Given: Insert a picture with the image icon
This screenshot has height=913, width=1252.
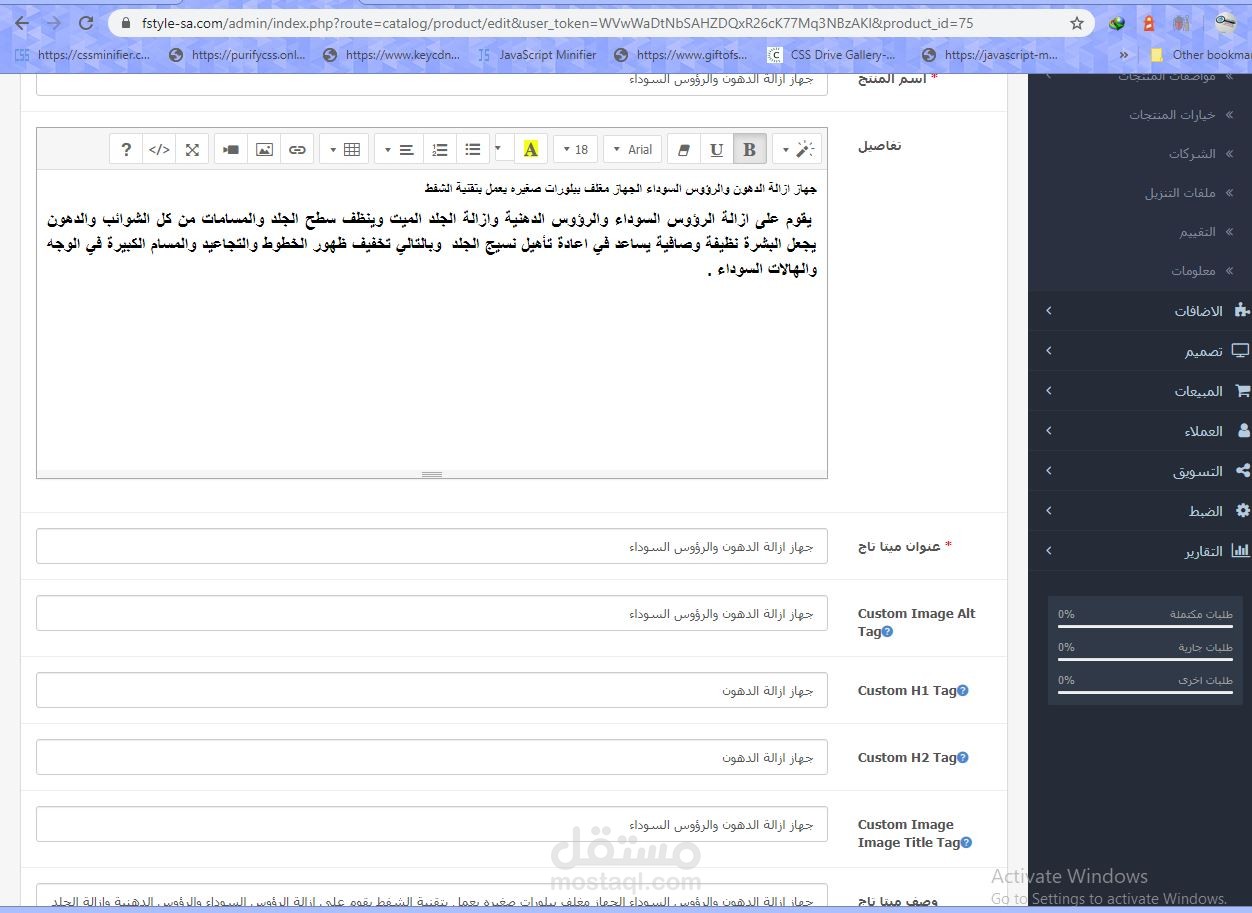Looking at the screenshot, I should 264,149.
